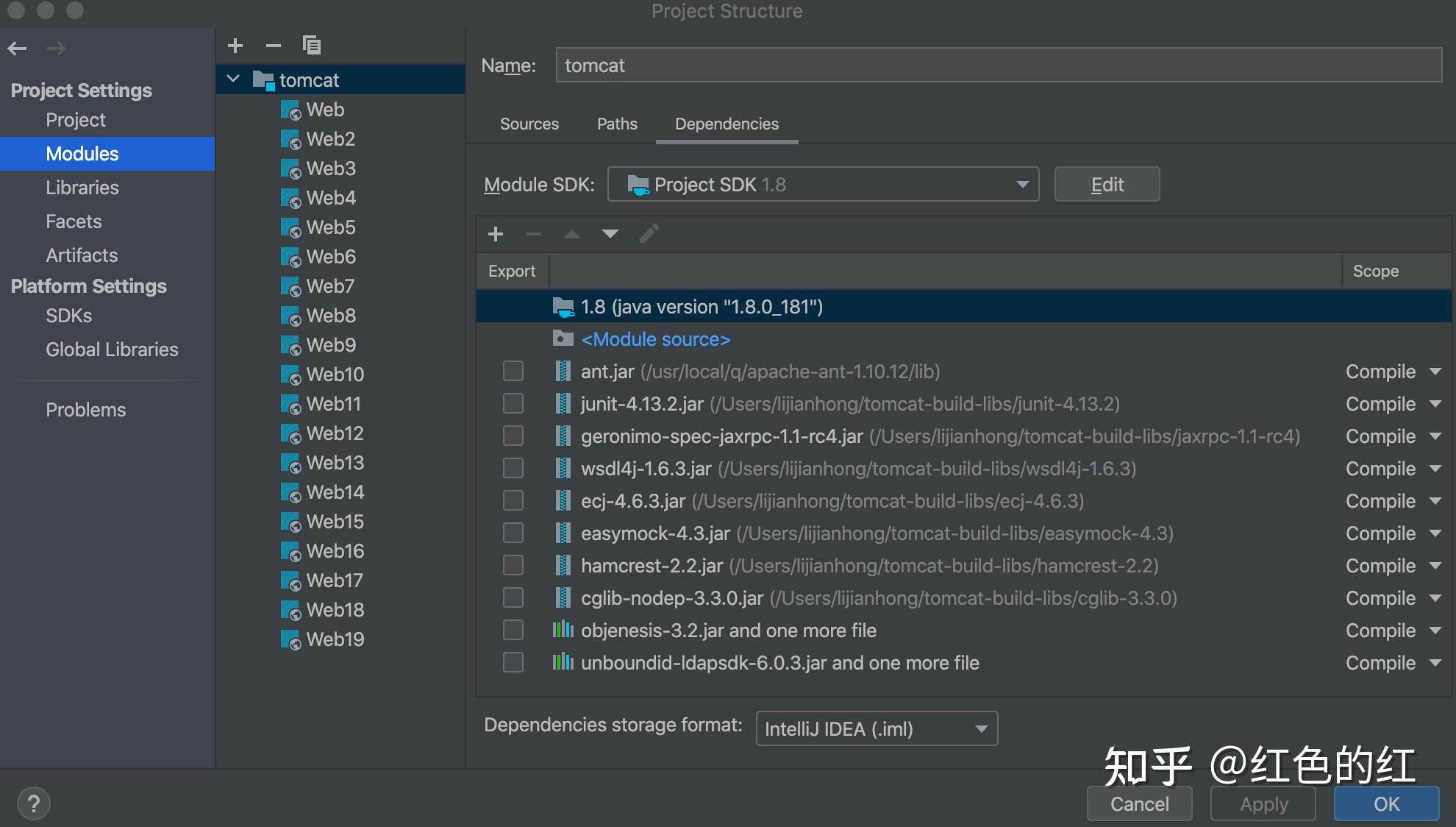Open the Module SDK dropdown

[823, 184]
